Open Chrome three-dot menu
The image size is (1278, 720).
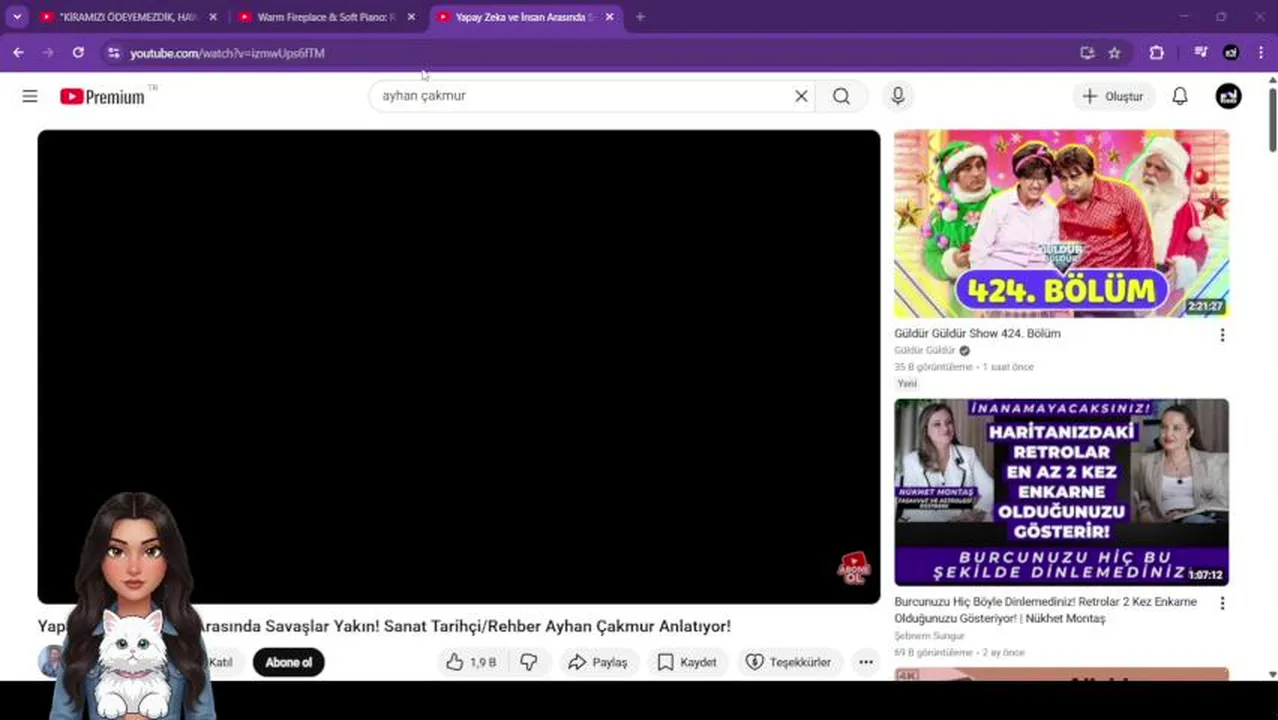1260,53
